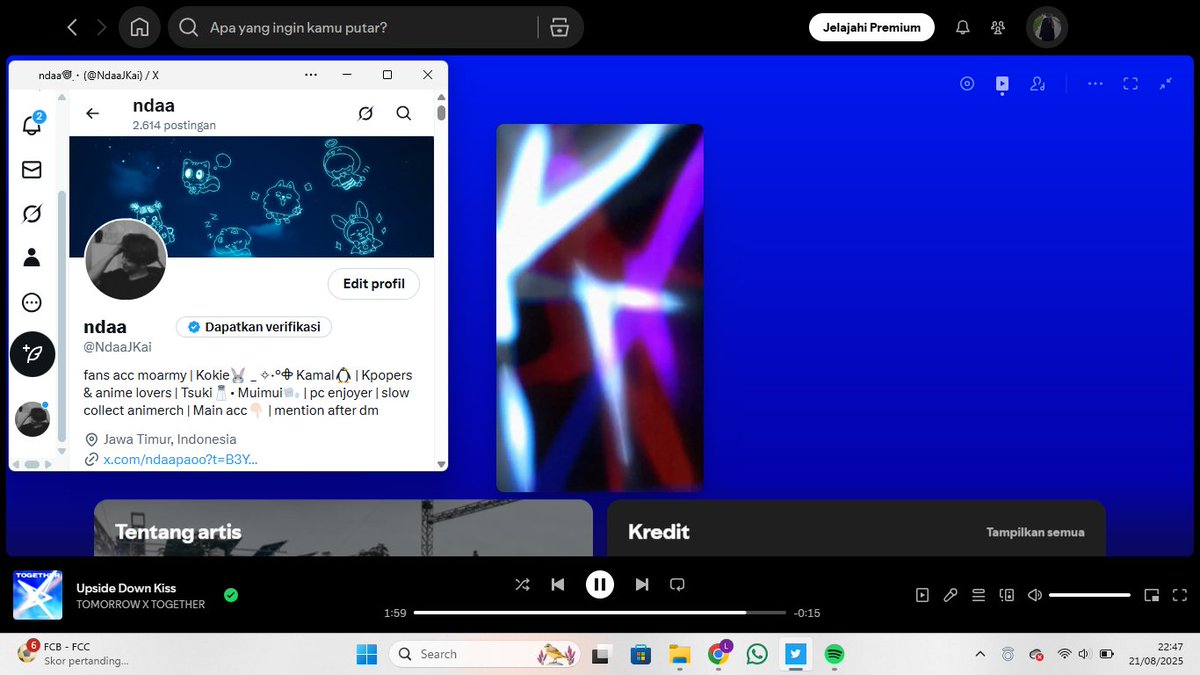Open Spotify friend activity icon

click(x=997, y=28)
